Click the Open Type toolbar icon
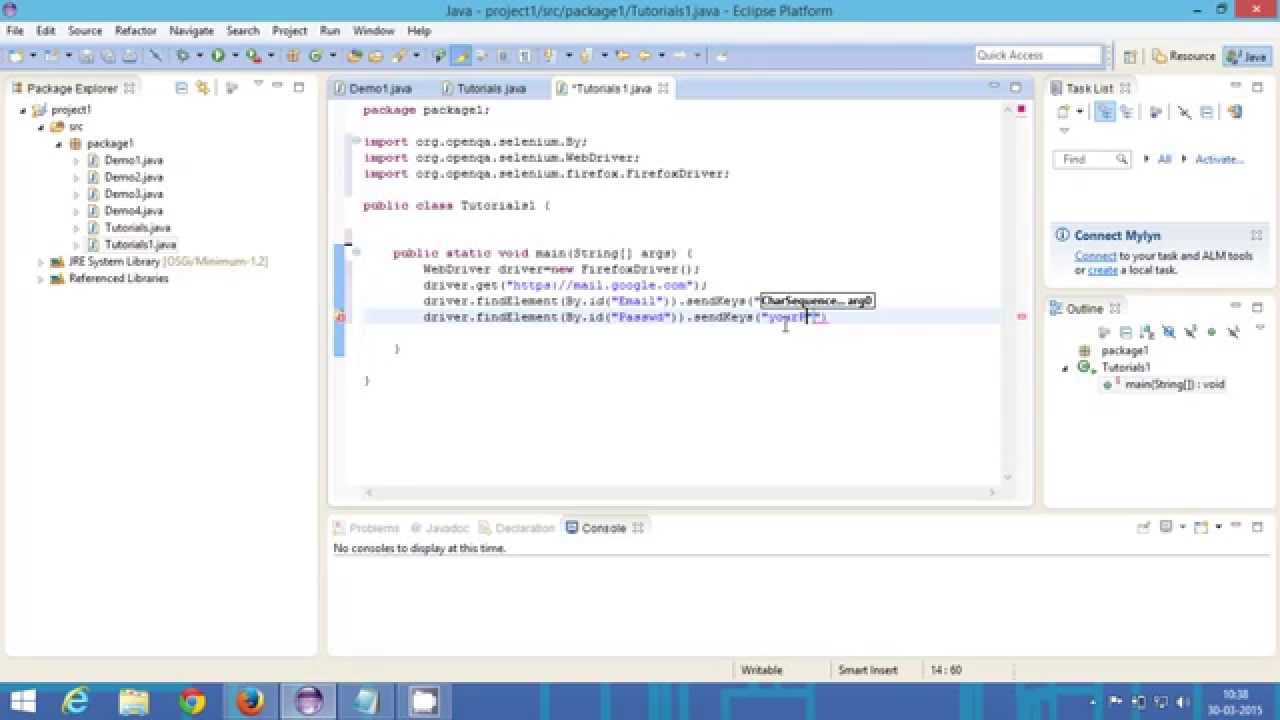Screen dimensions: 1280x720 [354, 56]
